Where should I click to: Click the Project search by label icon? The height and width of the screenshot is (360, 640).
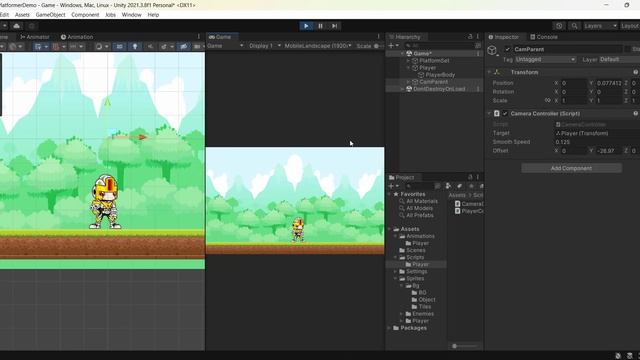(459, 186)
